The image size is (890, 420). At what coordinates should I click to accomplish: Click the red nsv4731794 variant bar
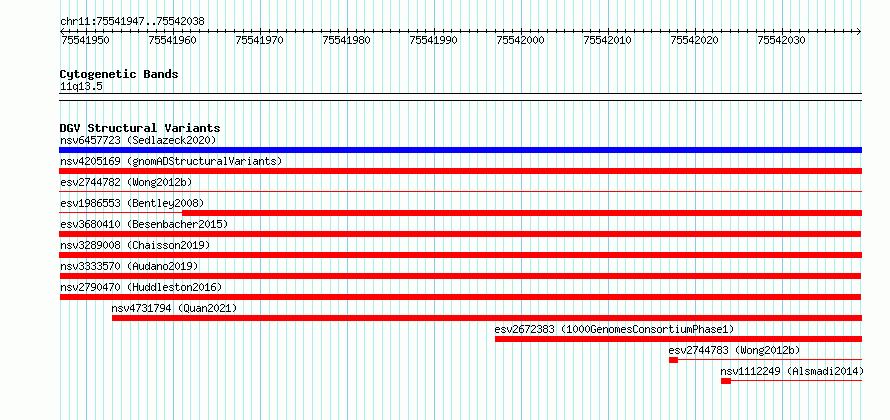click(486, 318)
